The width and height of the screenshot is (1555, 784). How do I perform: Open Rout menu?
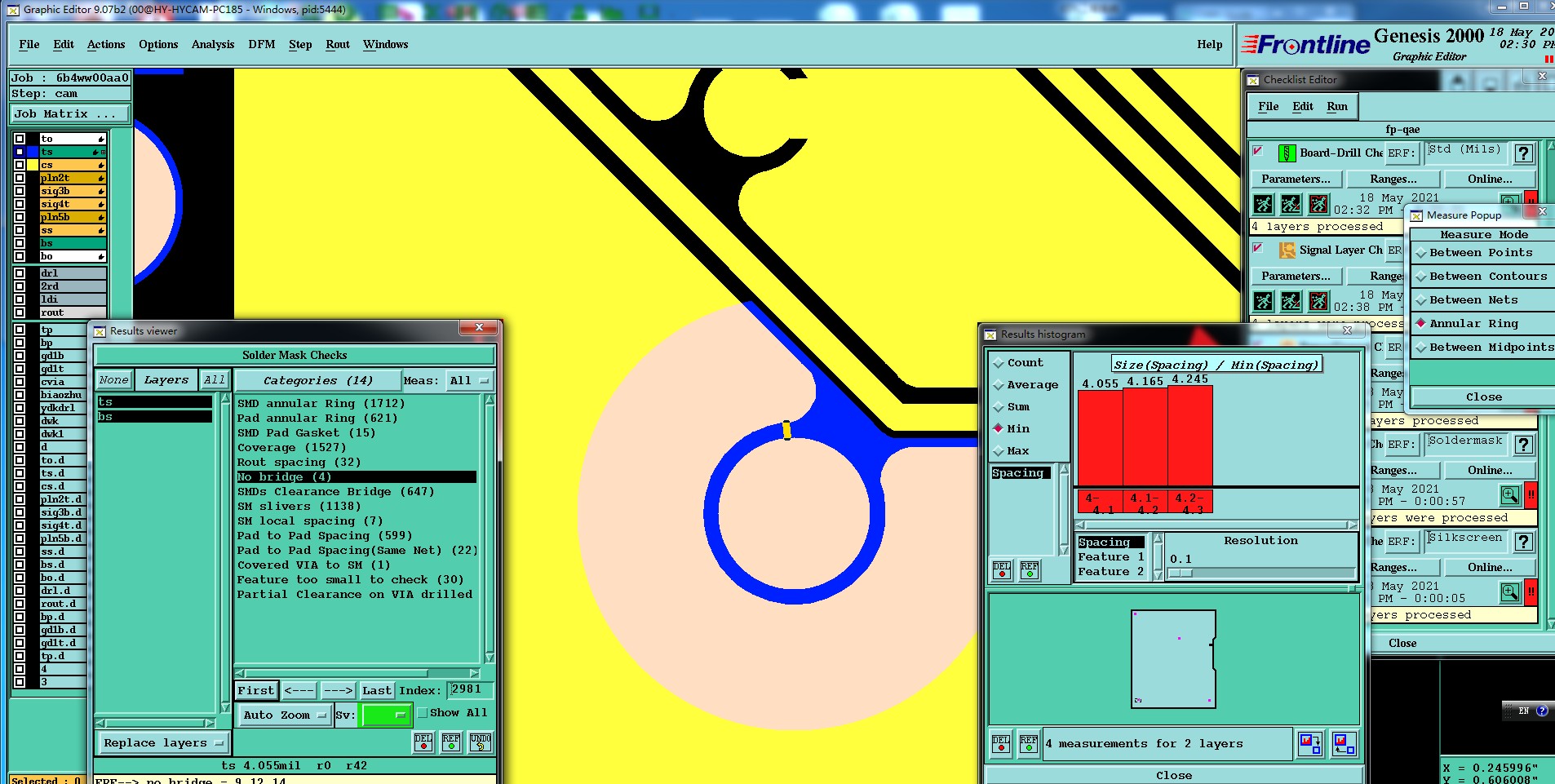tap(338, 45)
